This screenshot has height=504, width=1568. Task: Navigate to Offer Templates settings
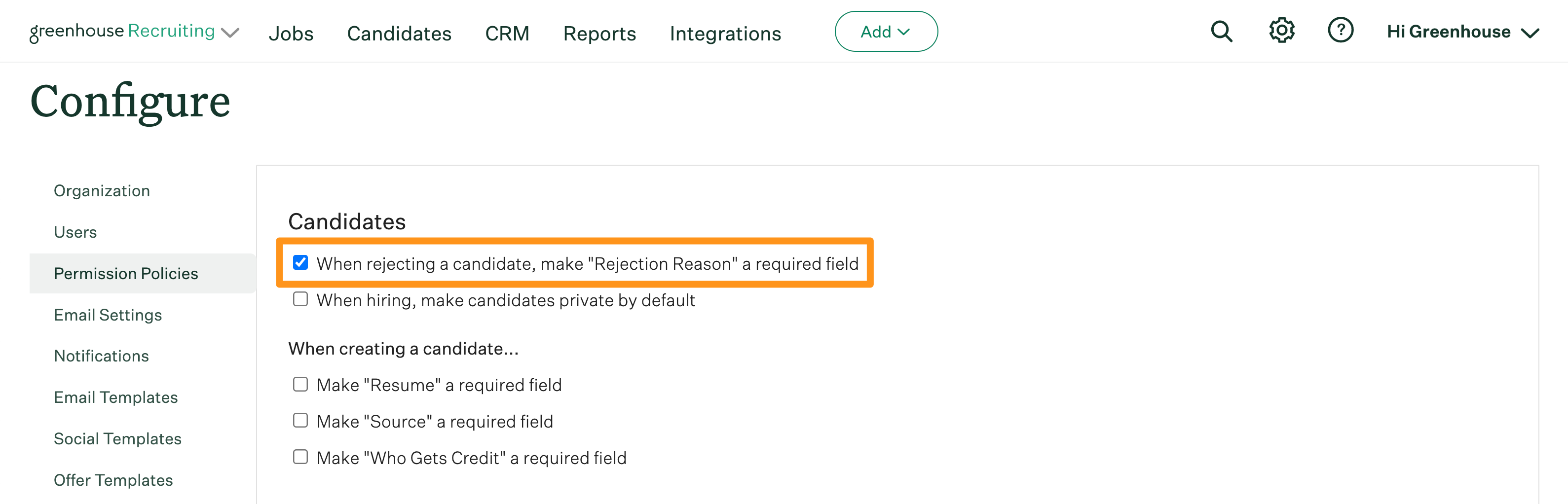pyautogui.click(x=113, y=480)
